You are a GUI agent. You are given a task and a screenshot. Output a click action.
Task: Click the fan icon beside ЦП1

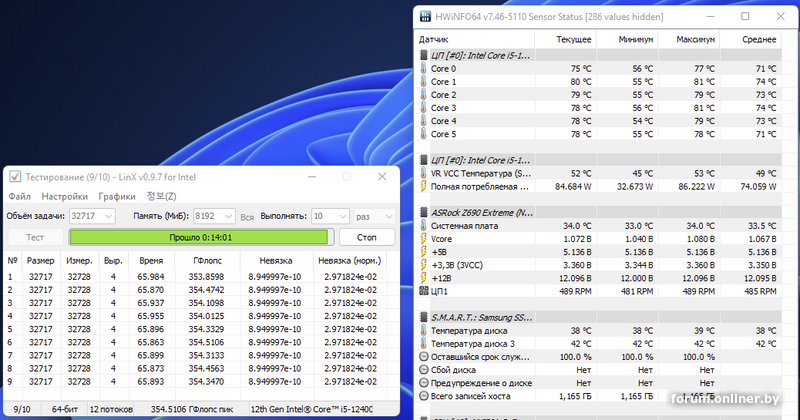(424, 291)
